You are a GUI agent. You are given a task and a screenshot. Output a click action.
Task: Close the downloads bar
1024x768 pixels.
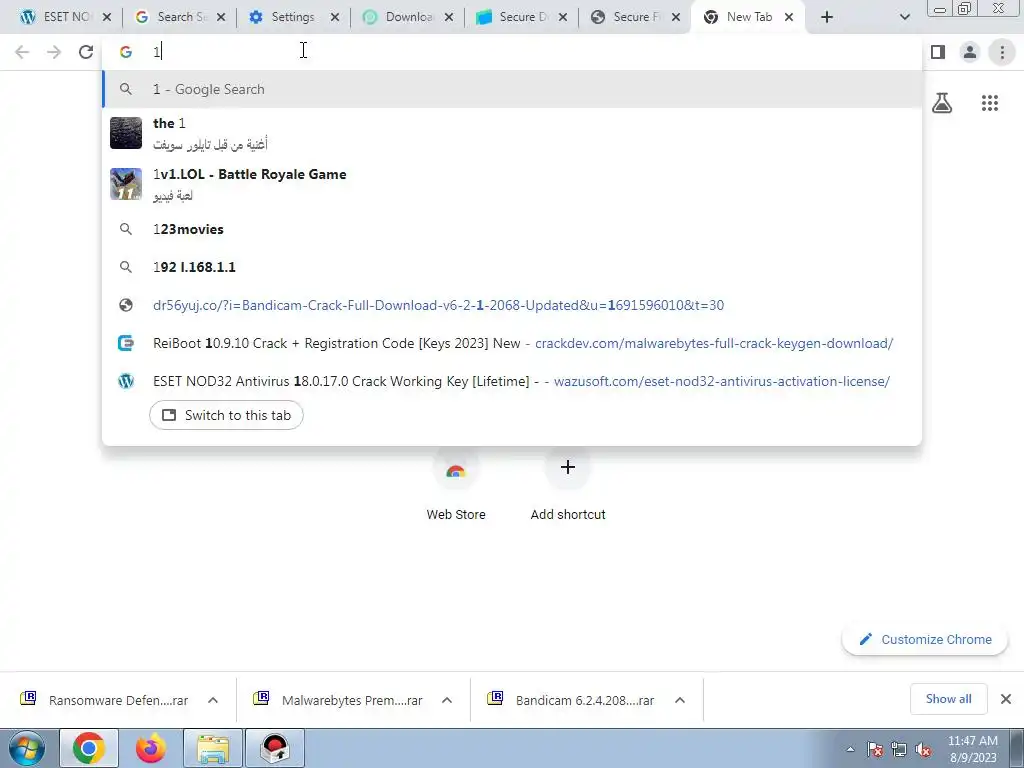pos(1006,699)
